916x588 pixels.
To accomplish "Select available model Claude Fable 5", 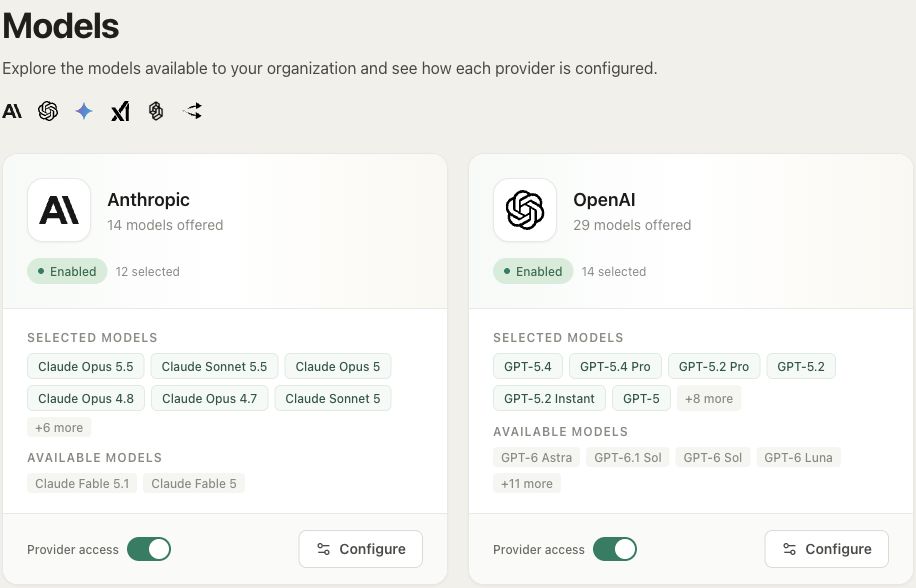I will click(194, 483).
